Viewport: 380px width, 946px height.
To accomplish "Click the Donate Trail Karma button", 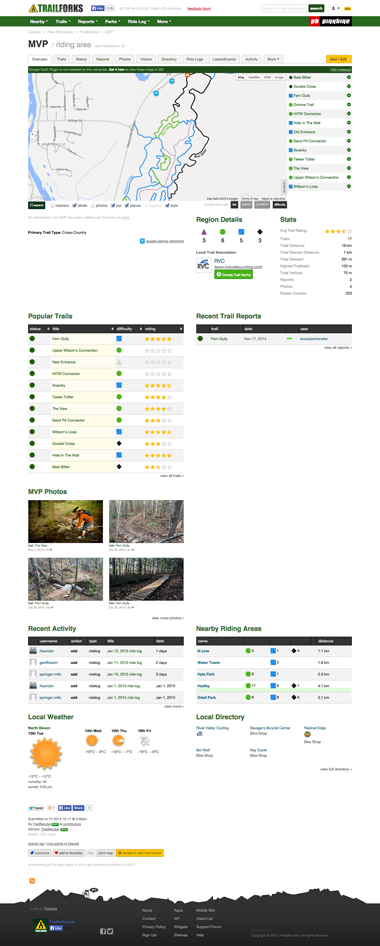I will [x=233, y=275].
